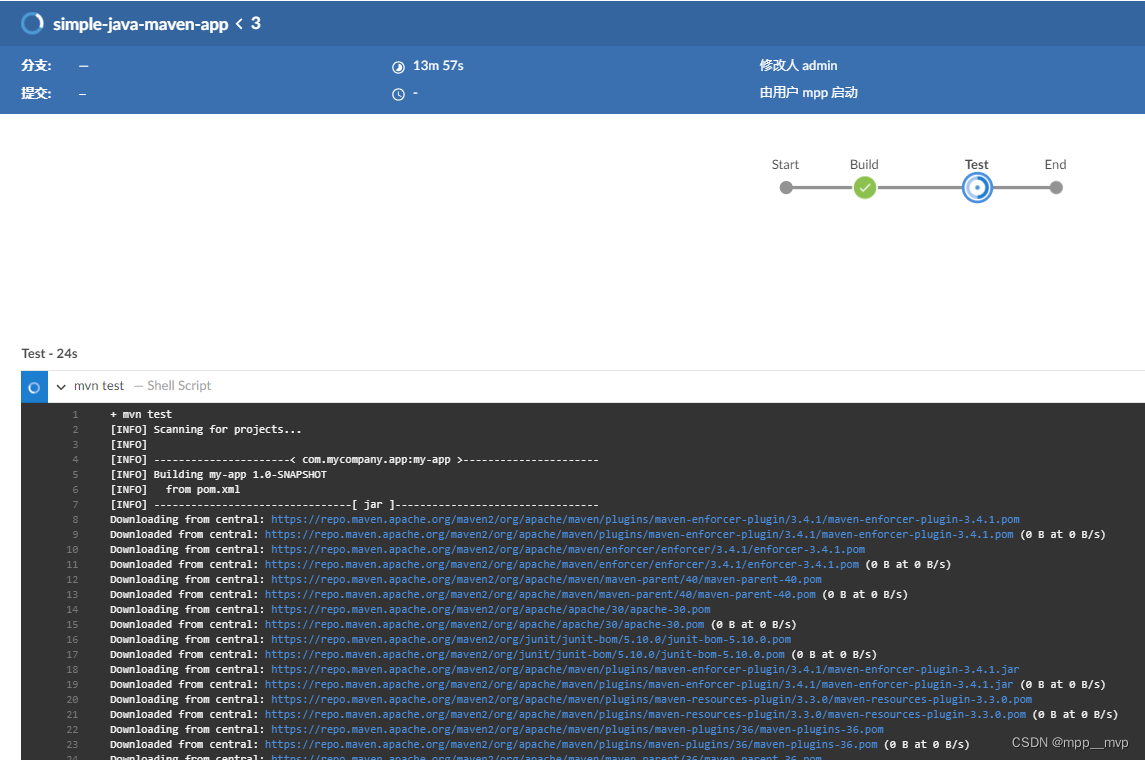
Task: Open maven-parent-40.pom link on line 12
Action: point(546,579)
